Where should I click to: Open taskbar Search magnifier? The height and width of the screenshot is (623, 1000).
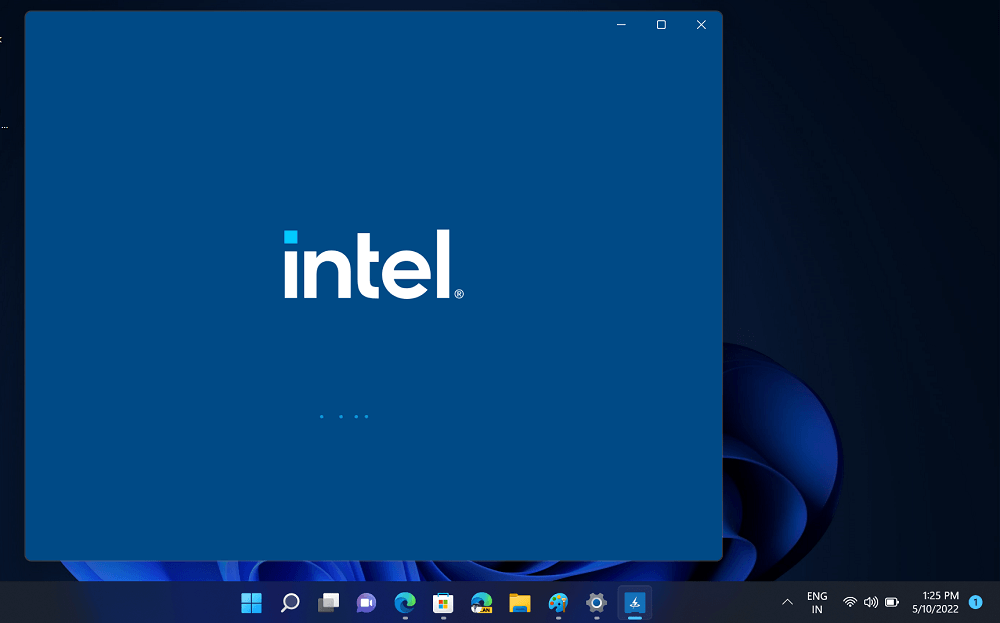coord(290,603)
